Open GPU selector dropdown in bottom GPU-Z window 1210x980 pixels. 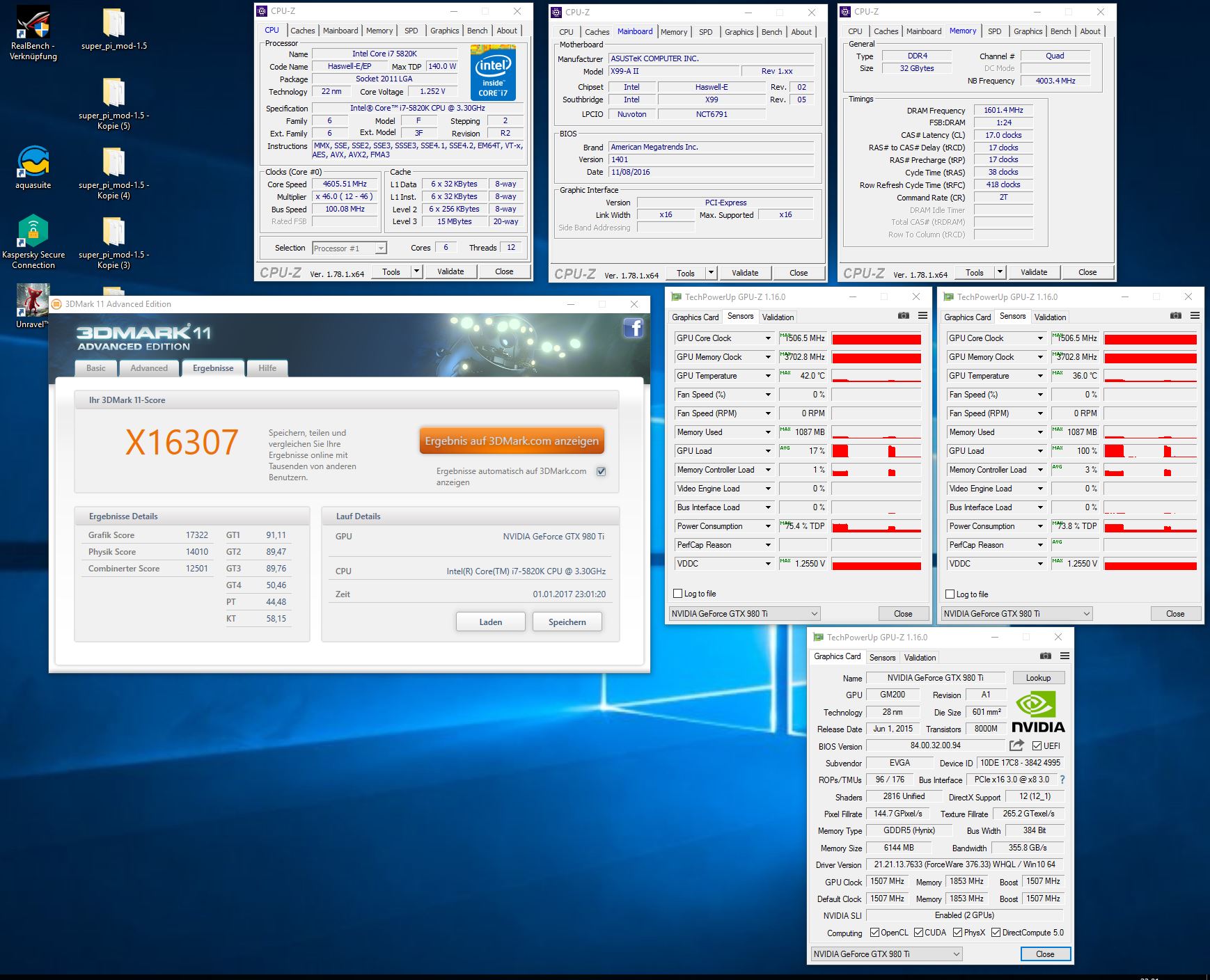886,954
